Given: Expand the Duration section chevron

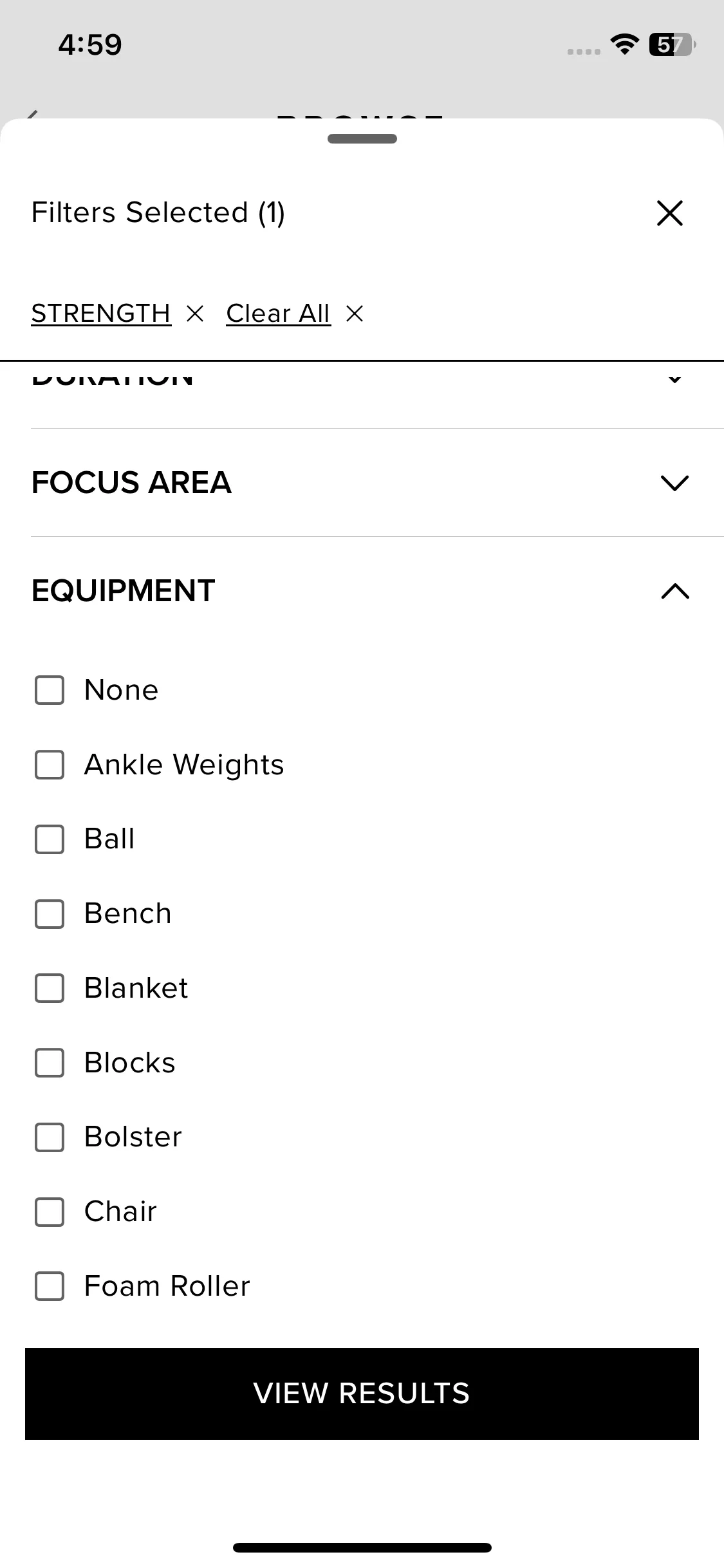Looking at the screenshot, I should 674,378.
